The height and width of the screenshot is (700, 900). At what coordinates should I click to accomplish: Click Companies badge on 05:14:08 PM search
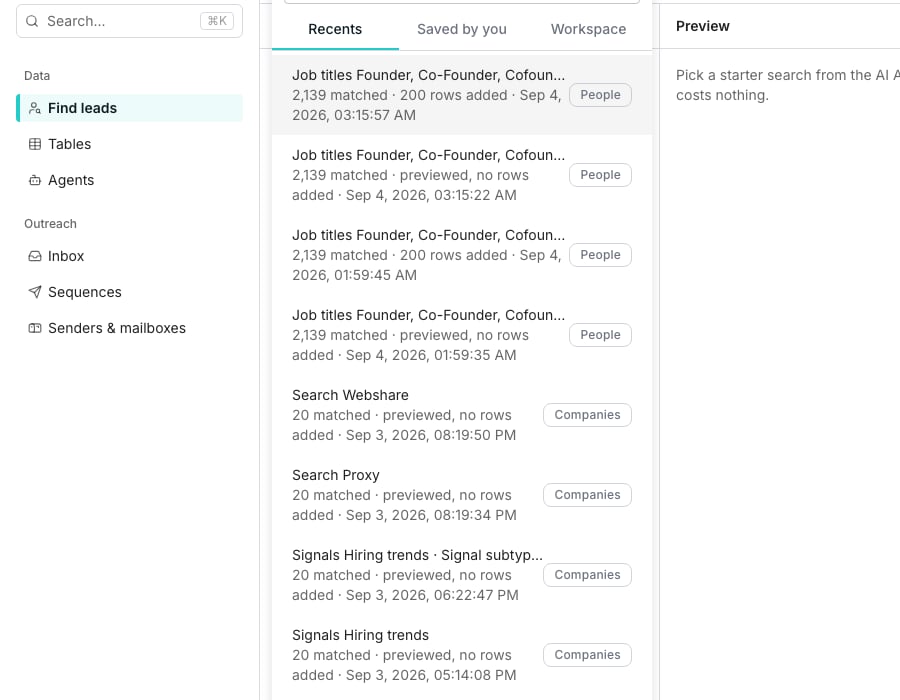coord(587,655)
